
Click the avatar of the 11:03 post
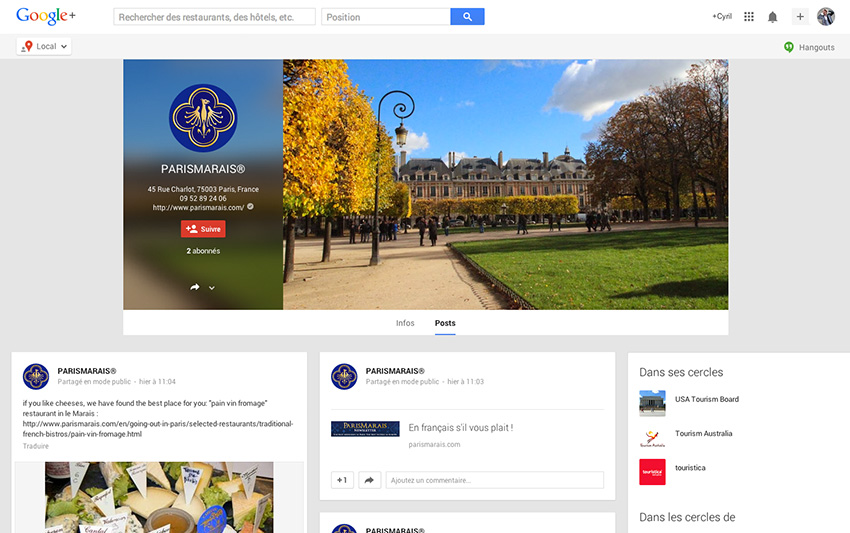[344, 376]
